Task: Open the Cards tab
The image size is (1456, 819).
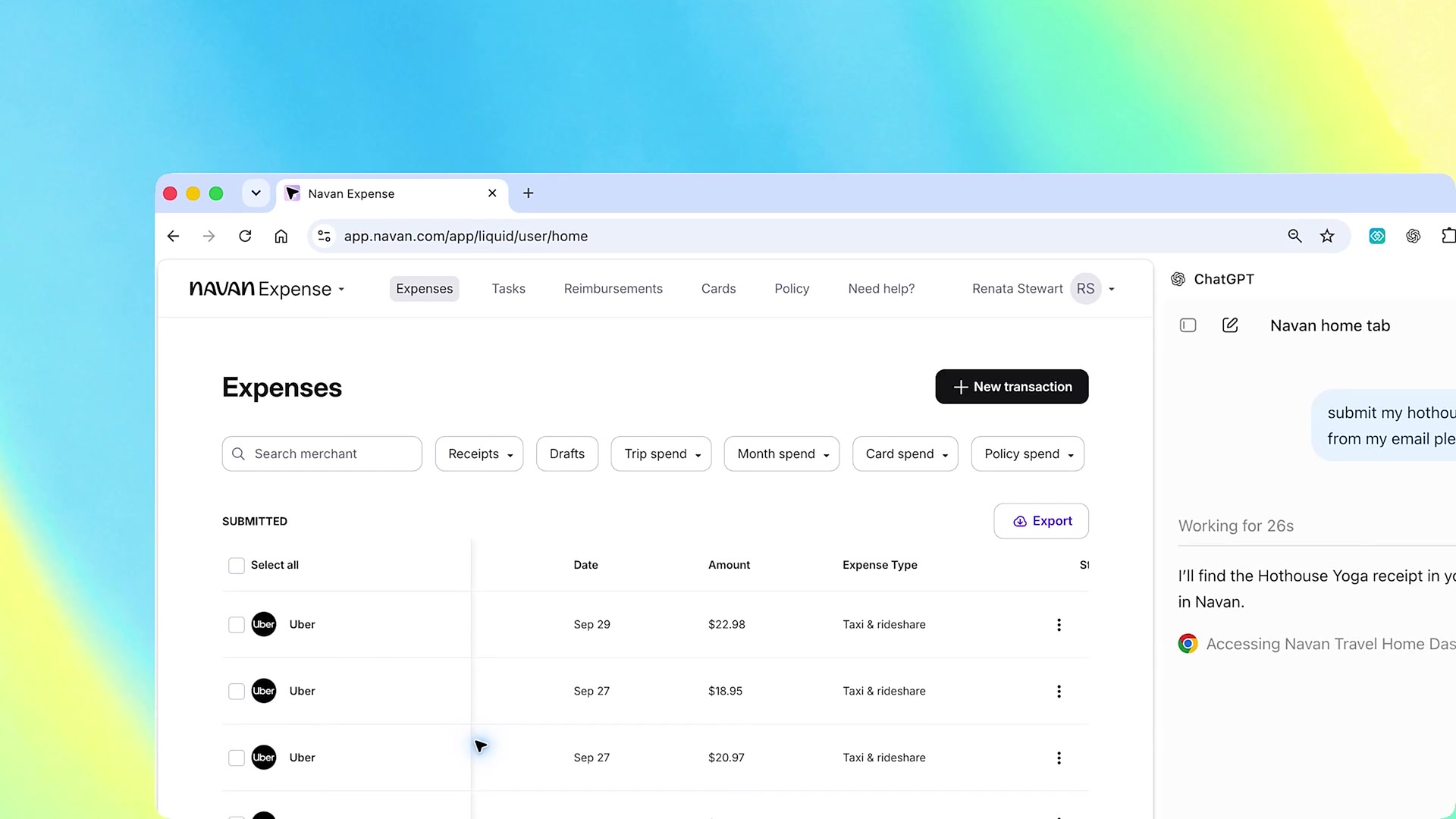Action: 719,289
